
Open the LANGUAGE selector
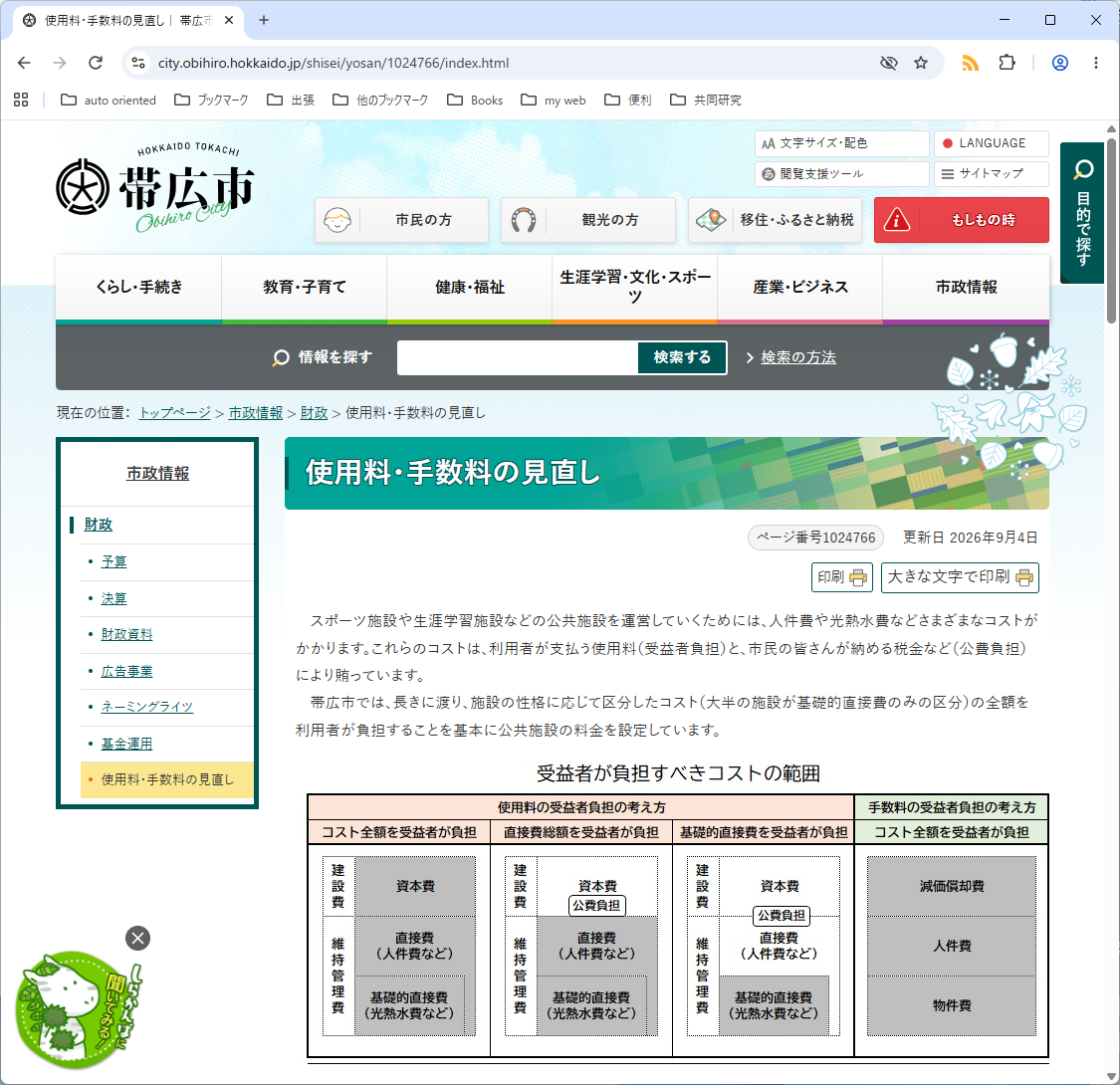click(x=992, y=143)
